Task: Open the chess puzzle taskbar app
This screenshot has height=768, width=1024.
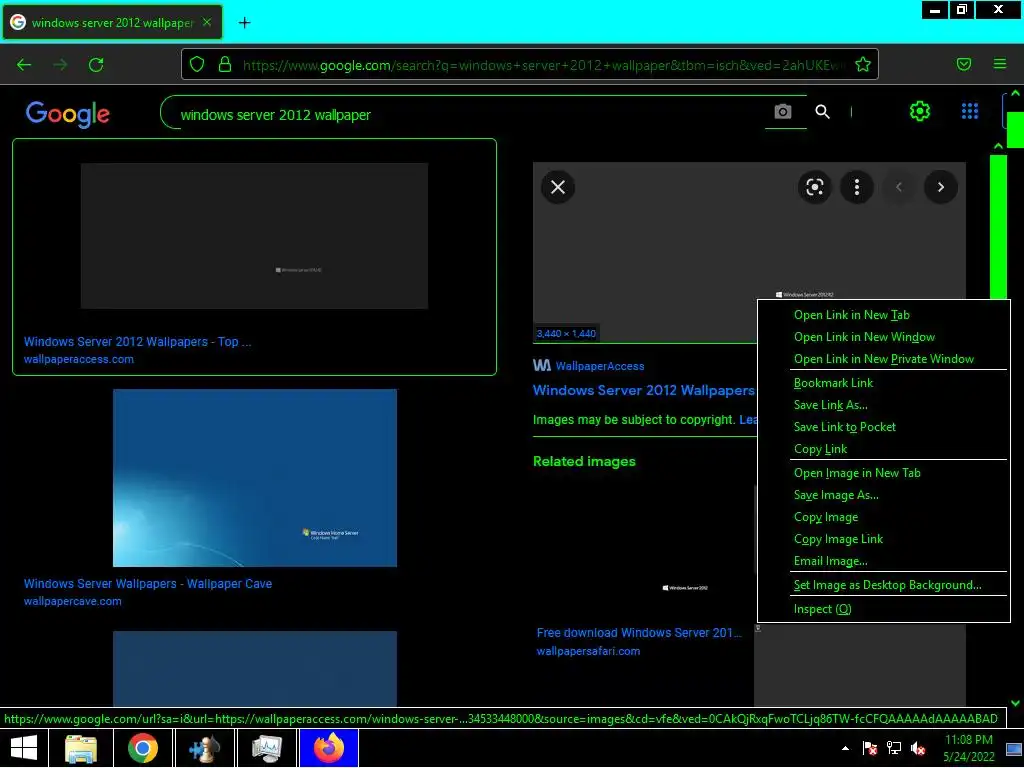Action: [x=204, y=748]
